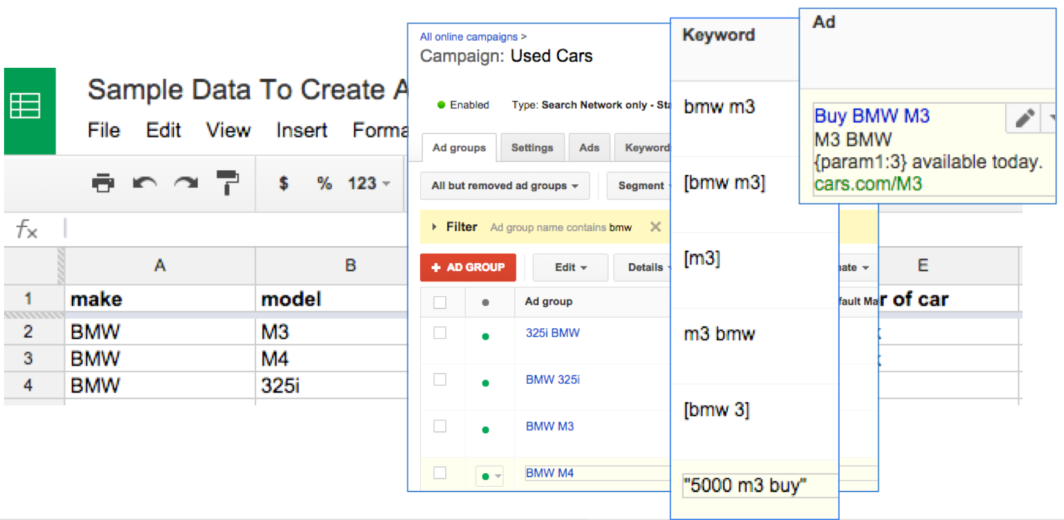
Task: Open the Insert menu in Sheets
Action: tap(301, 130)
